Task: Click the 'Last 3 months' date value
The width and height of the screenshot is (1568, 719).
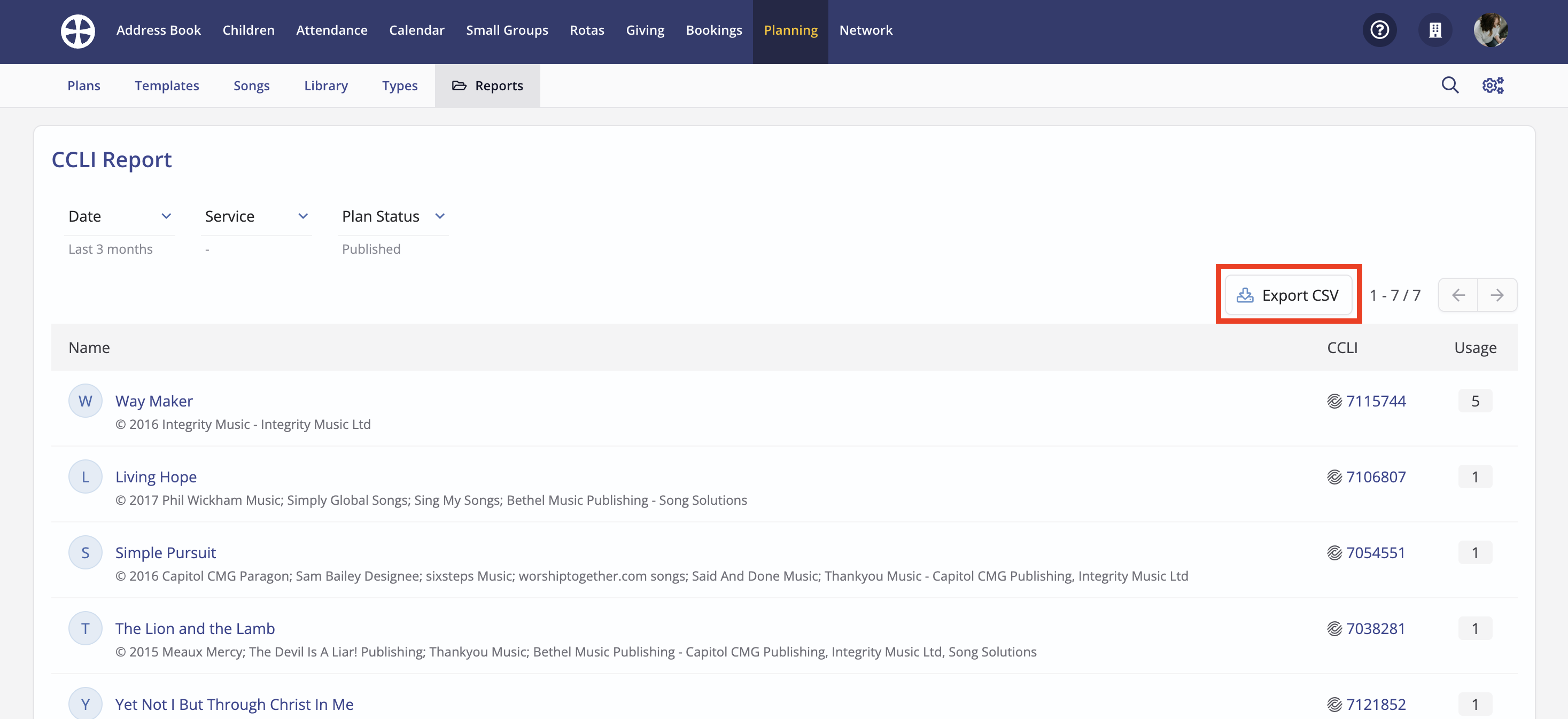Action: [x=110, y=249]
